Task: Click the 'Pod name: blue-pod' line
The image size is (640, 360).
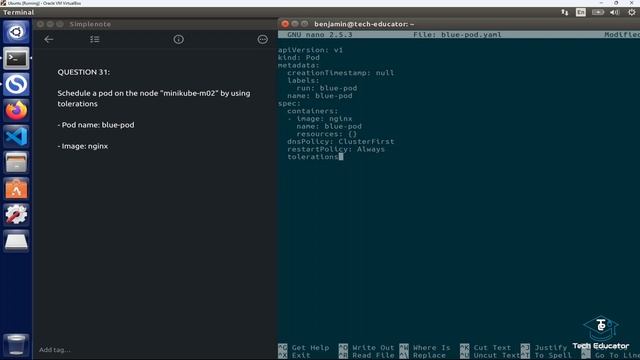Action: tap(96, 125)
